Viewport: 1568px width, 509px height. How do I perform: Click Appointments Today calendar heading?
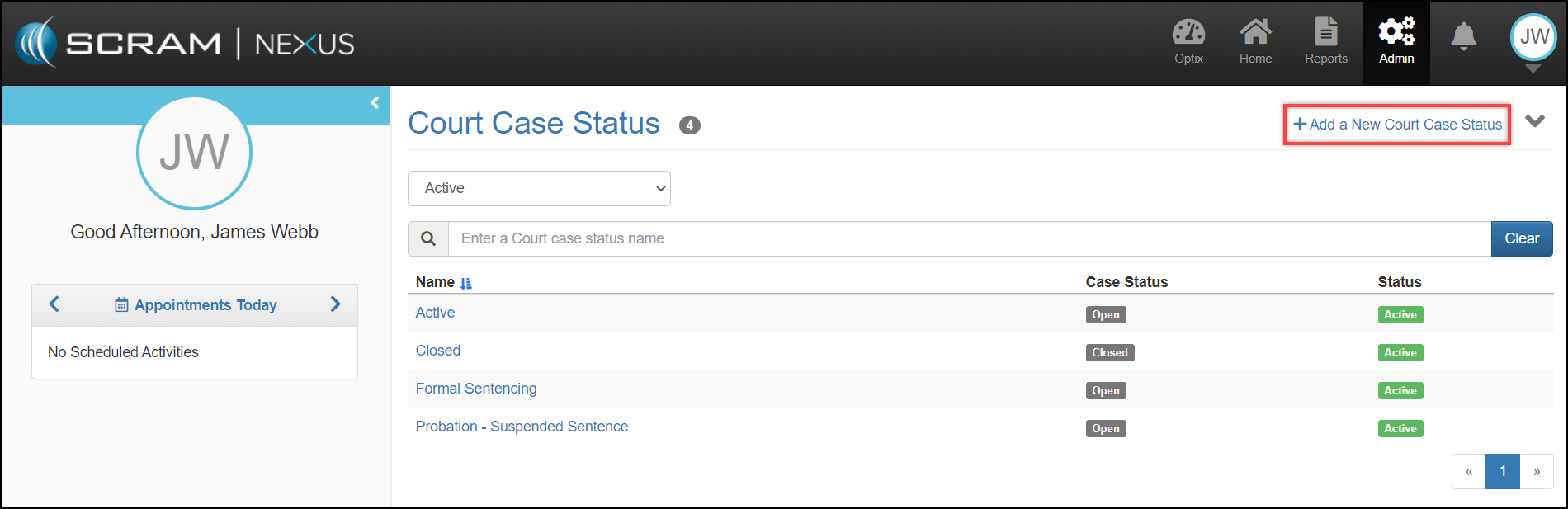pyautogui.click(x=196, y=305)
